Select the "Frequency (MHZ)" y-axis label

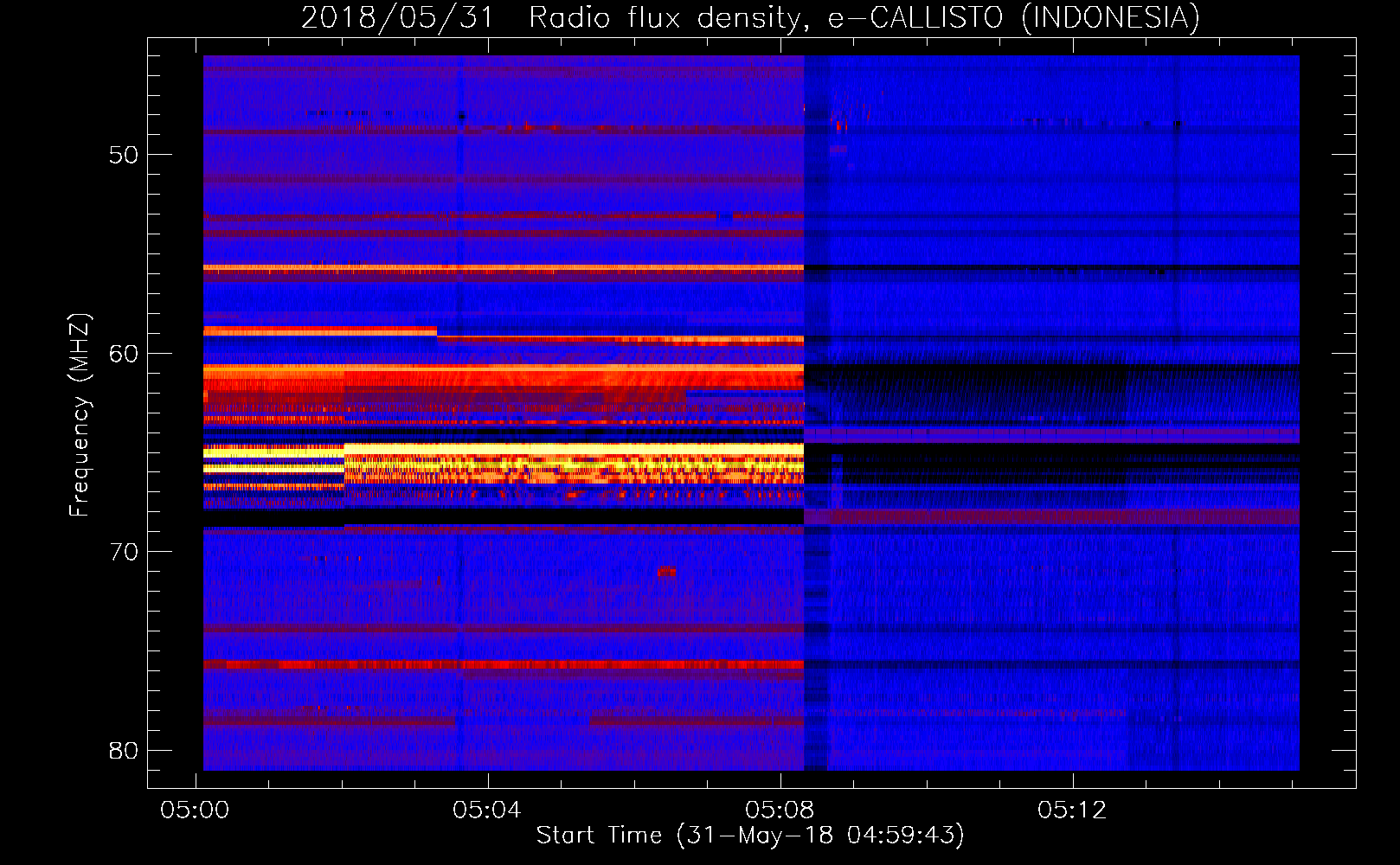pyautogui.click(x=80, y=414)
